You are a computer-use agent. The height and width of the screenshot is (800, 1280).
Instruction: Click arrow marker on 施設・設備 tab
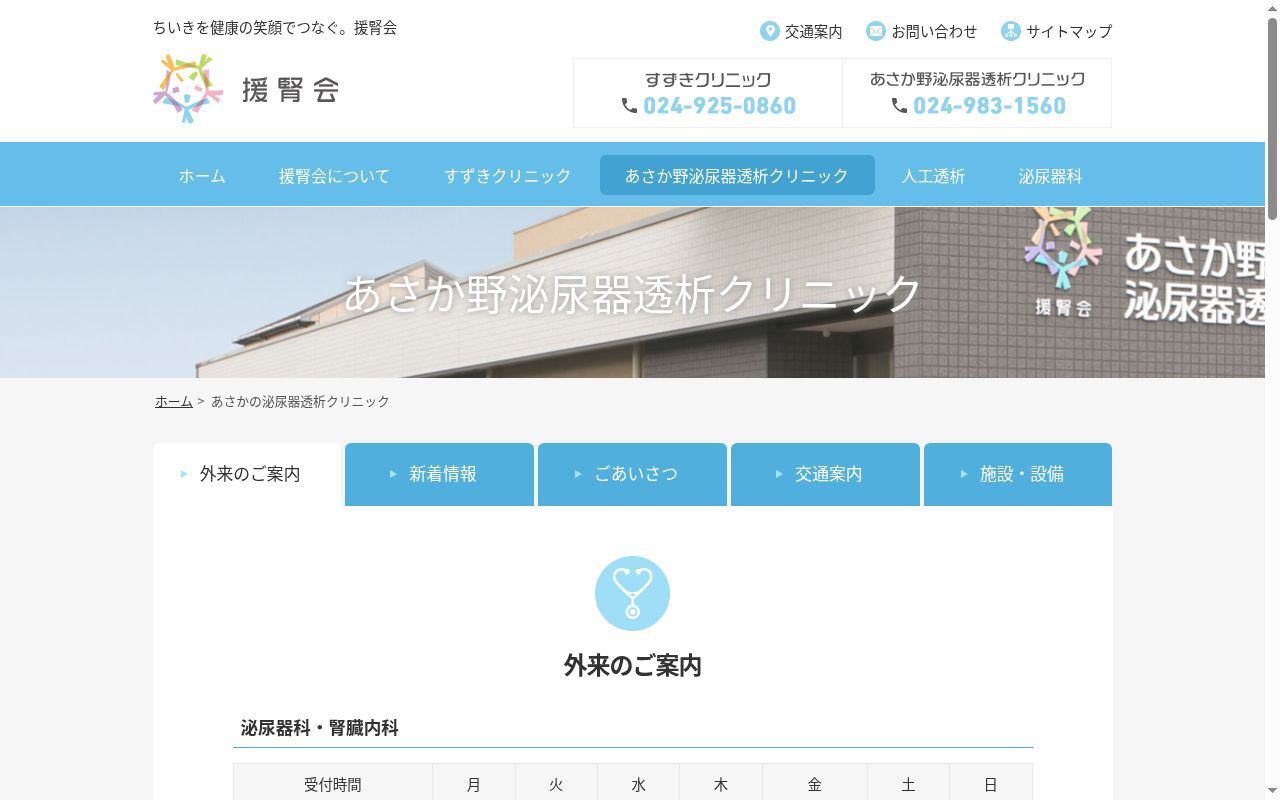click(x=964, y=474)
